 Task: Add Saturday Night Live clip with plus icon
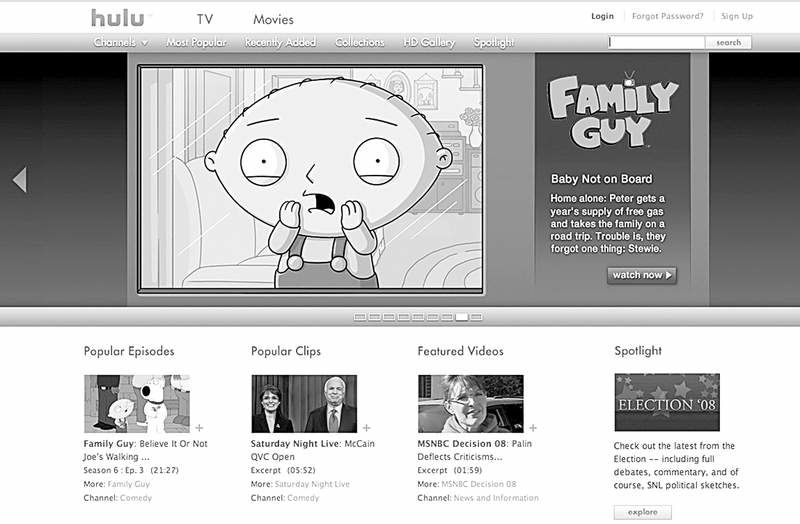click(366, 428)
